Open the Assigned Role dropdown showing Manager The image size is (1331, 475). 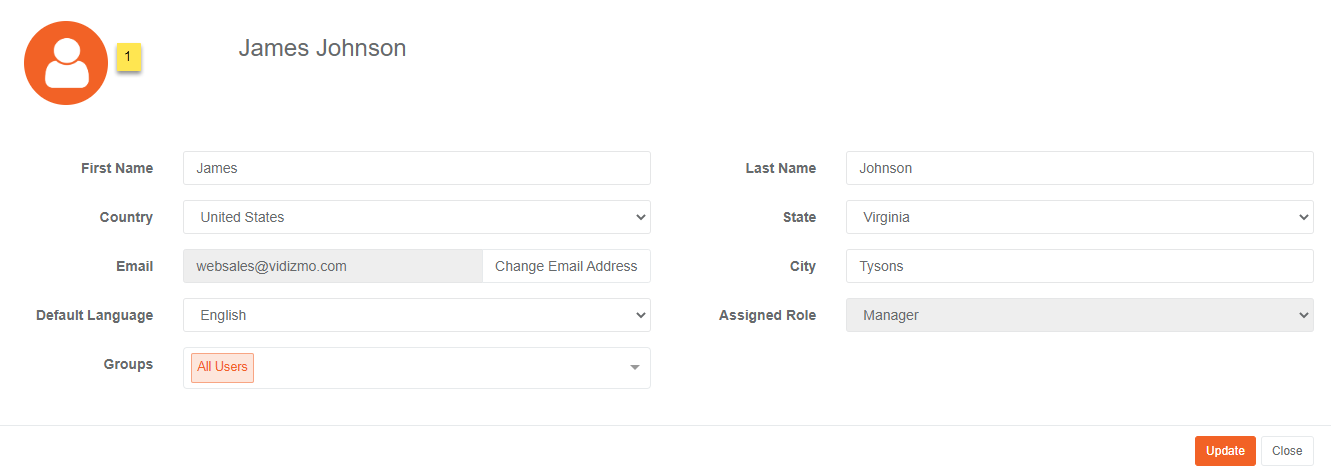tap(1080, 315)
